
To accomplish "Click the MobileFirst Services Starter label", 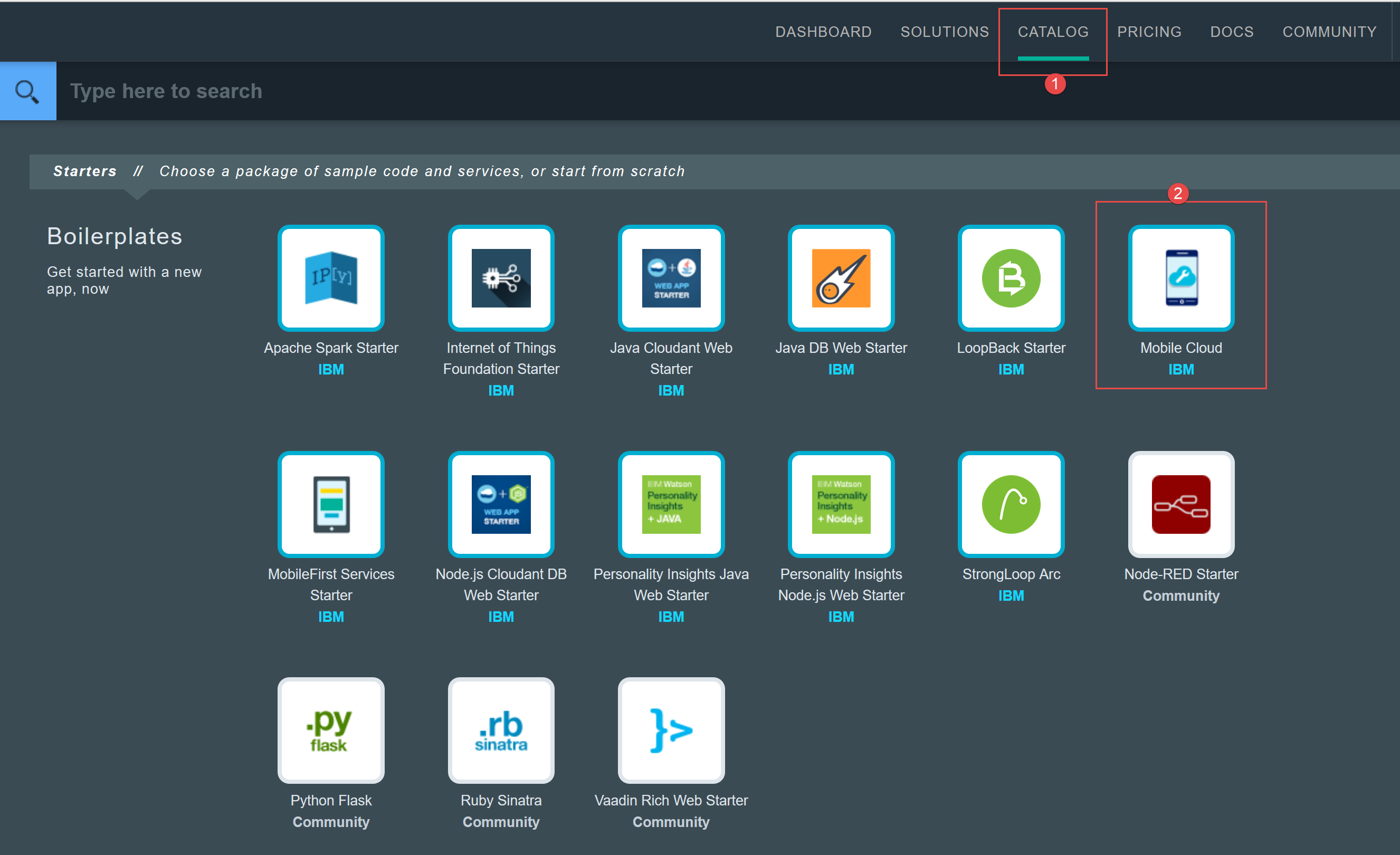I will (x=331, y=584).
